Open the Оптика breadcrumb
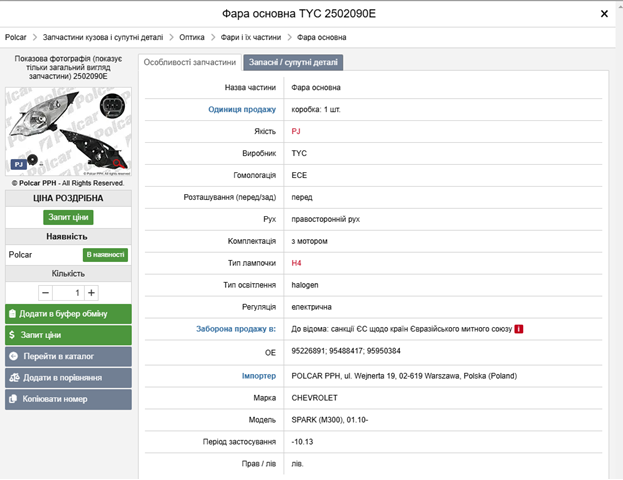Viewport: 623px width, 480px height. click(192, 37)
